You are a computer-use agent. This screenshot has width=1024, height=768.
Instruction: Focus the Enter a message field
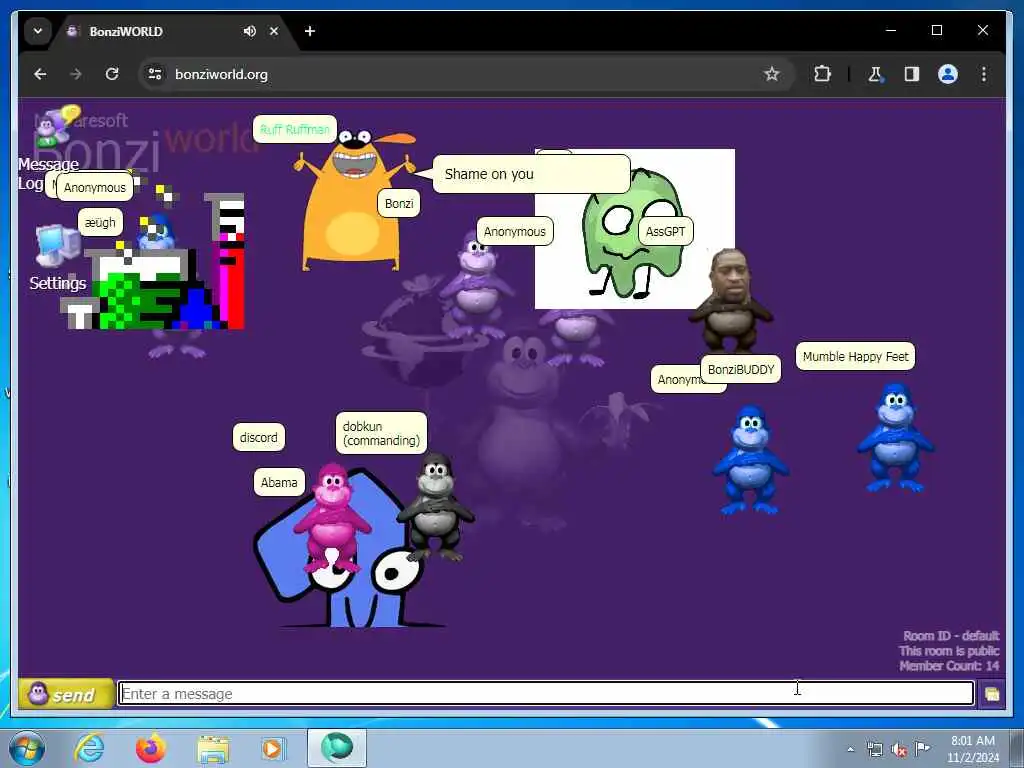546,694
